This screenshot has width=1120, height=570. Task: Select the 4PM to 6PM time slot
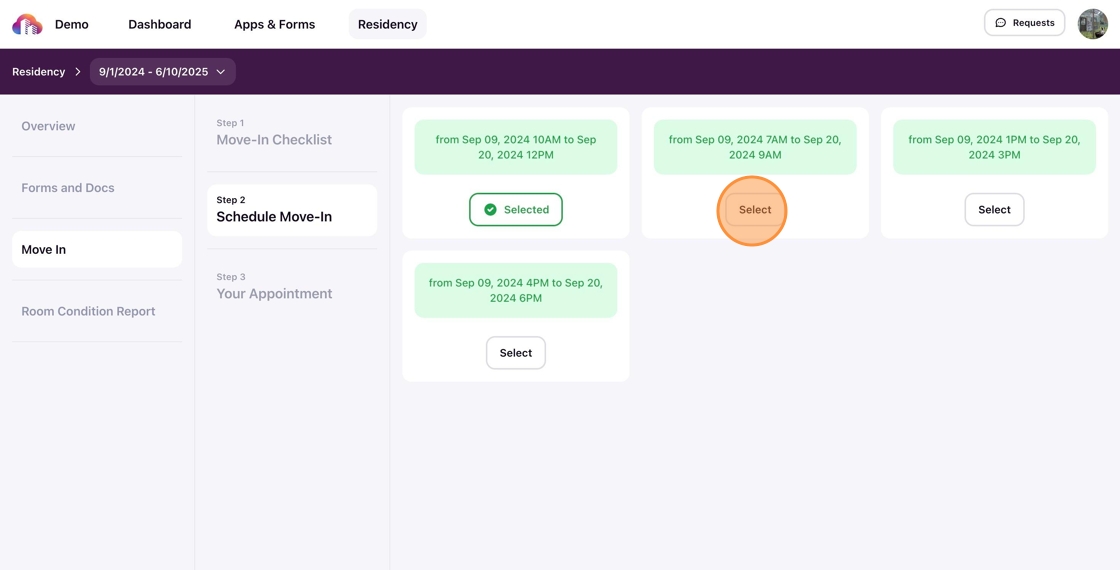[x=516, y=353]
